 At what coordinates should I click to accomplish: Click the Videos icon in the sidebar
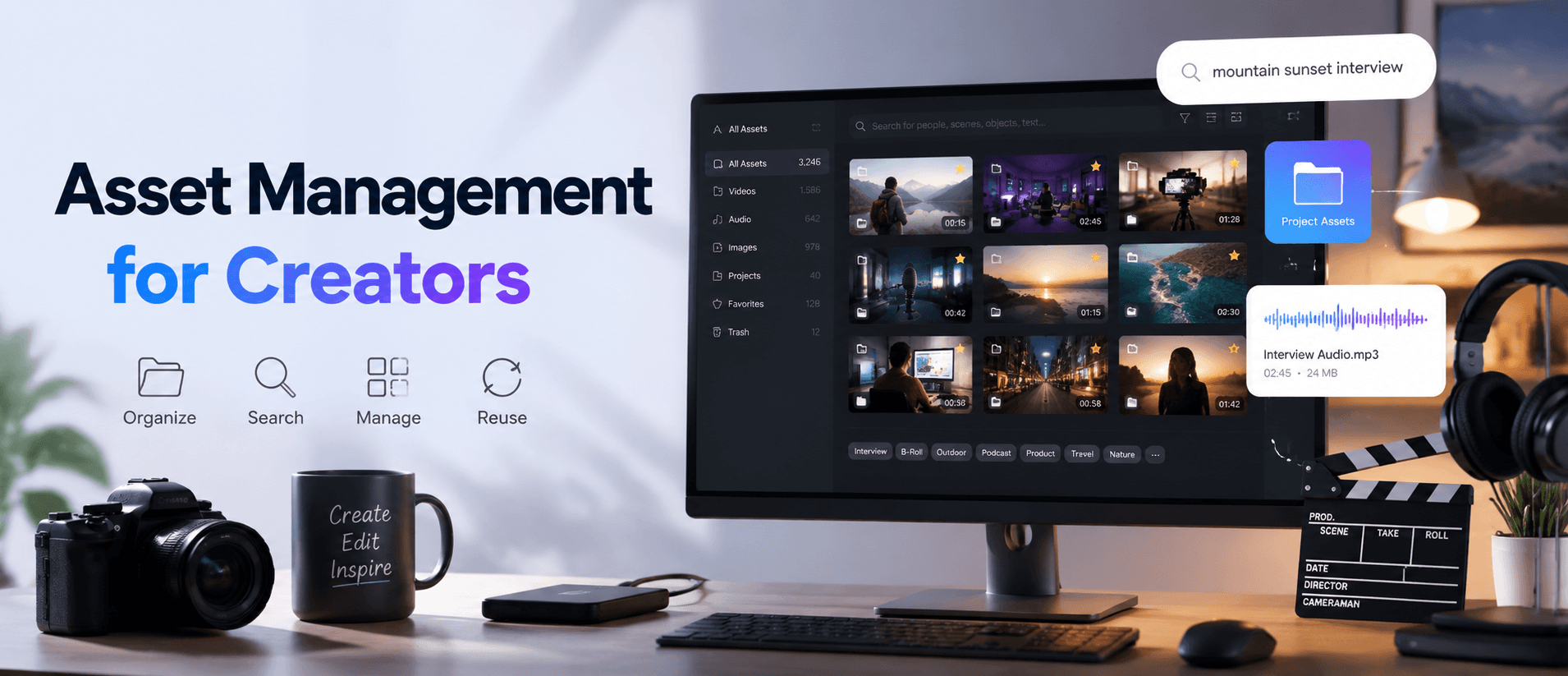coord(718,191)
